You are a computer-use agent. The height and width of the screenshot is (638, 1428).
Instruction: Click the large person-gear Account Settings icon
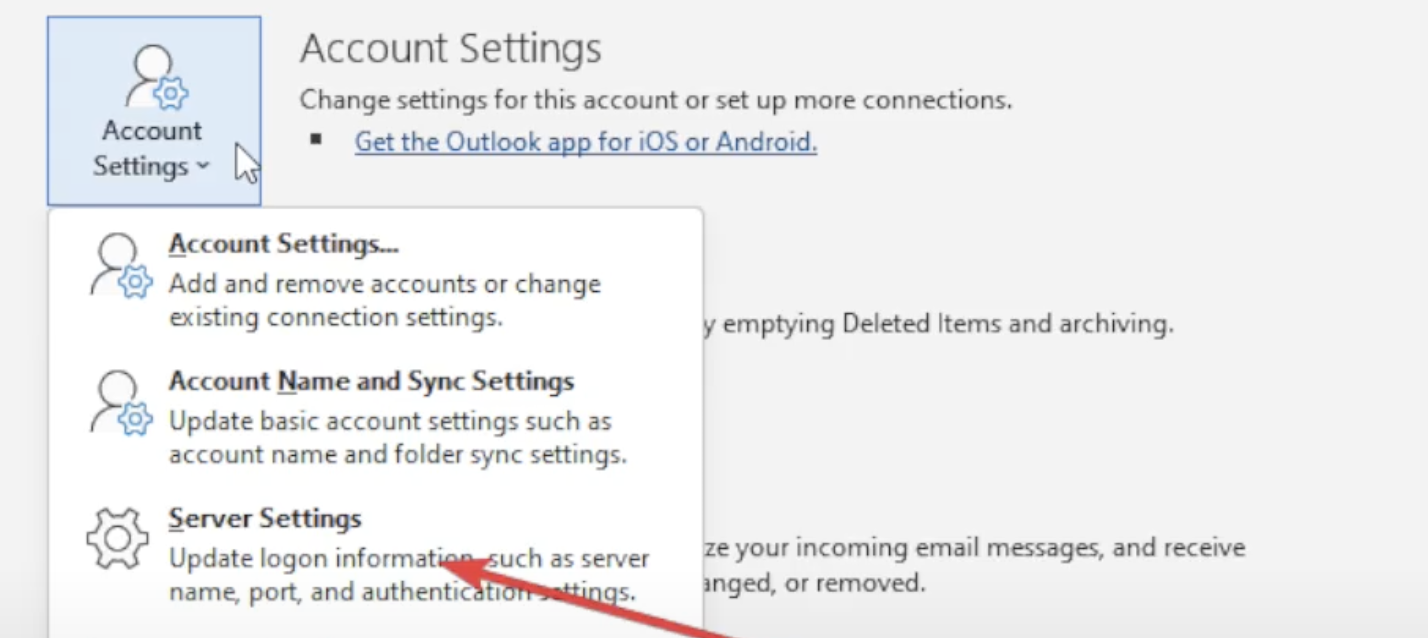tap(158, 77)
